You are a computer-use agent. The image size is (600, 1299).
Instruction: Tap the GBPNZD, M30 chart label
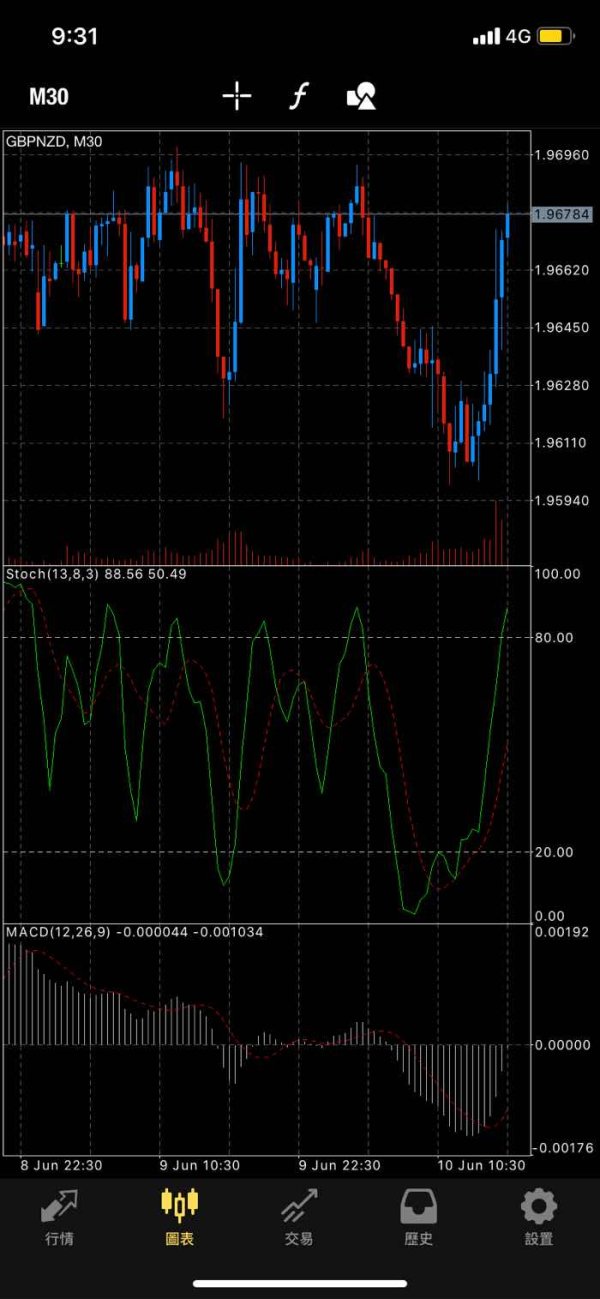click(54, 142)
